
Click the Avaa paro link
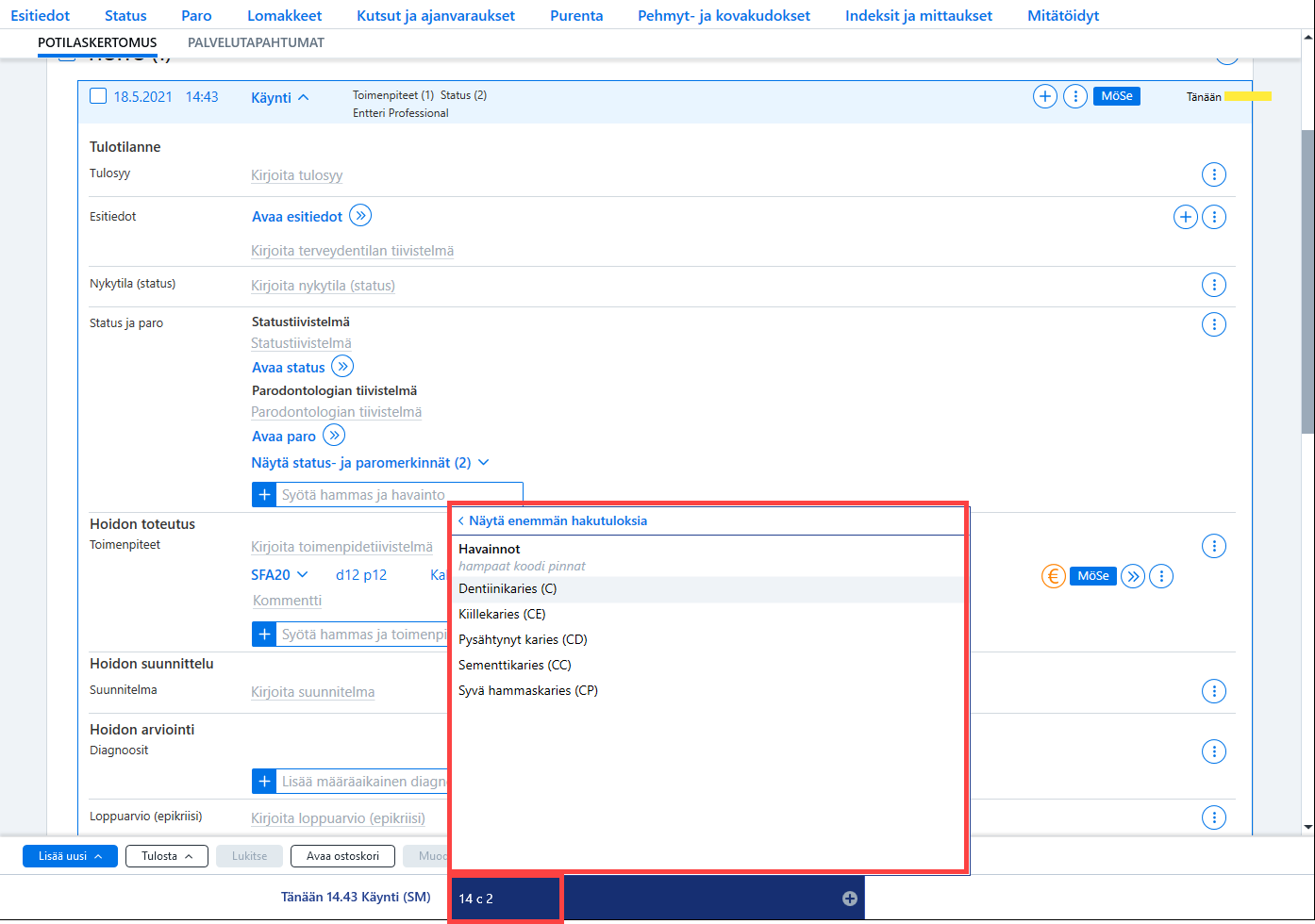pos(284,437)
